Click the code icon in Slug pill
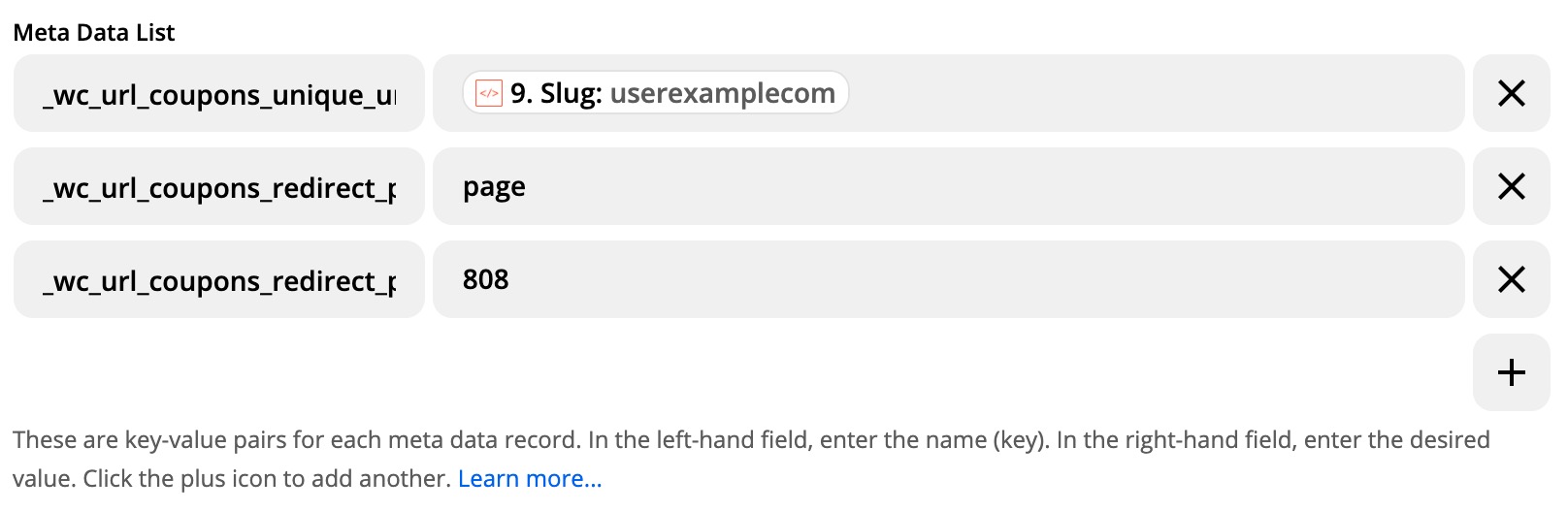Image resolution: width=1568 pixels, height=512 pixels. [x=489, y=93]
